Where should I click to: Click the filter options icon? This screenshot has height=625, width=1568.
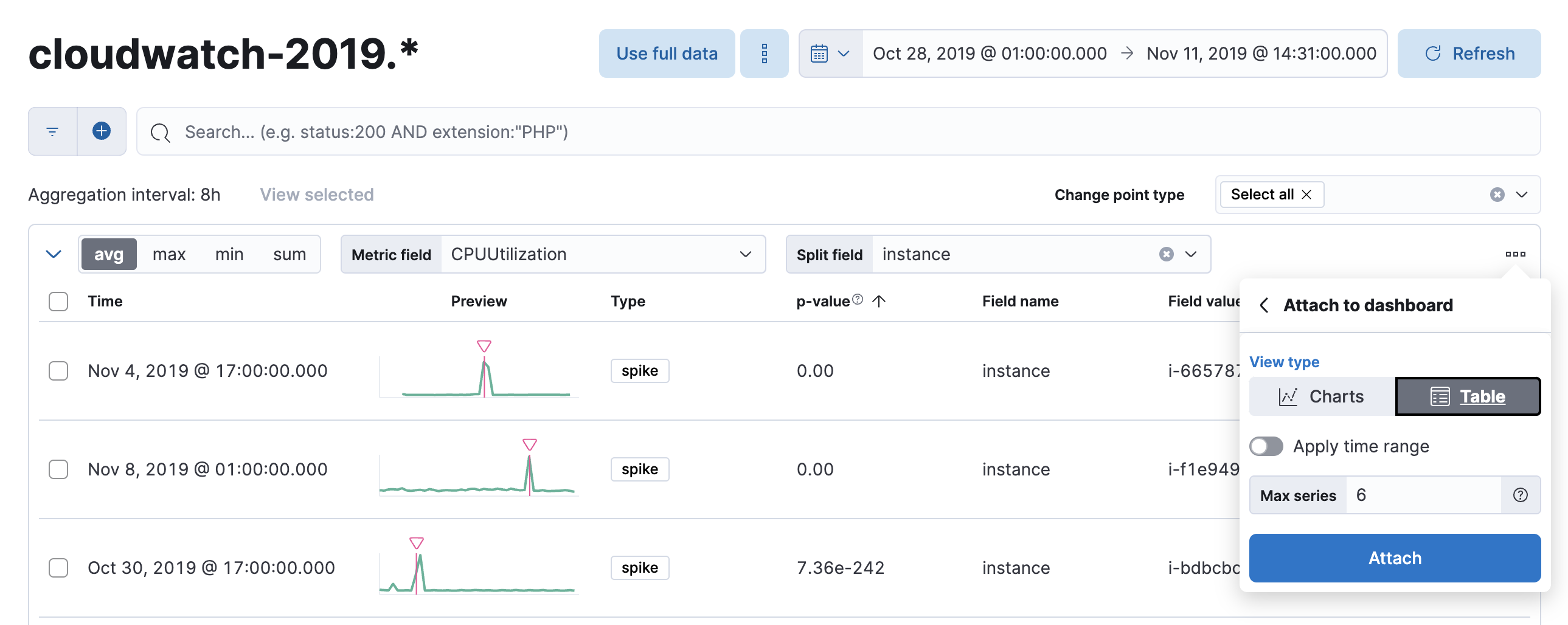click(x=52, y=131)
